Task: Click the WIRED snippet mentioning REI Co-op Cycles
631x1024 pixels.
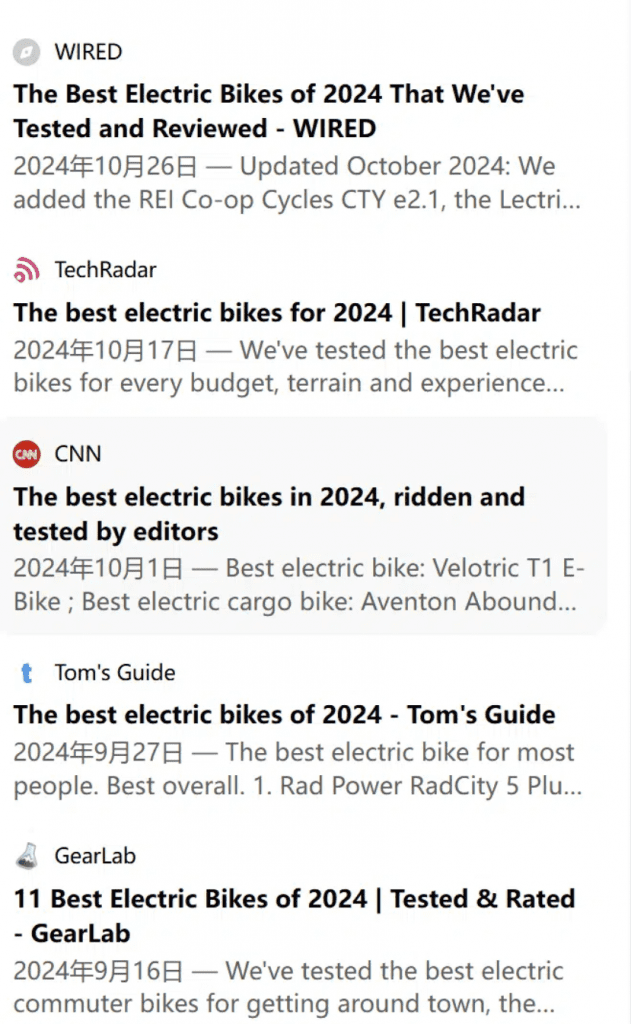Action: (297, 183)
